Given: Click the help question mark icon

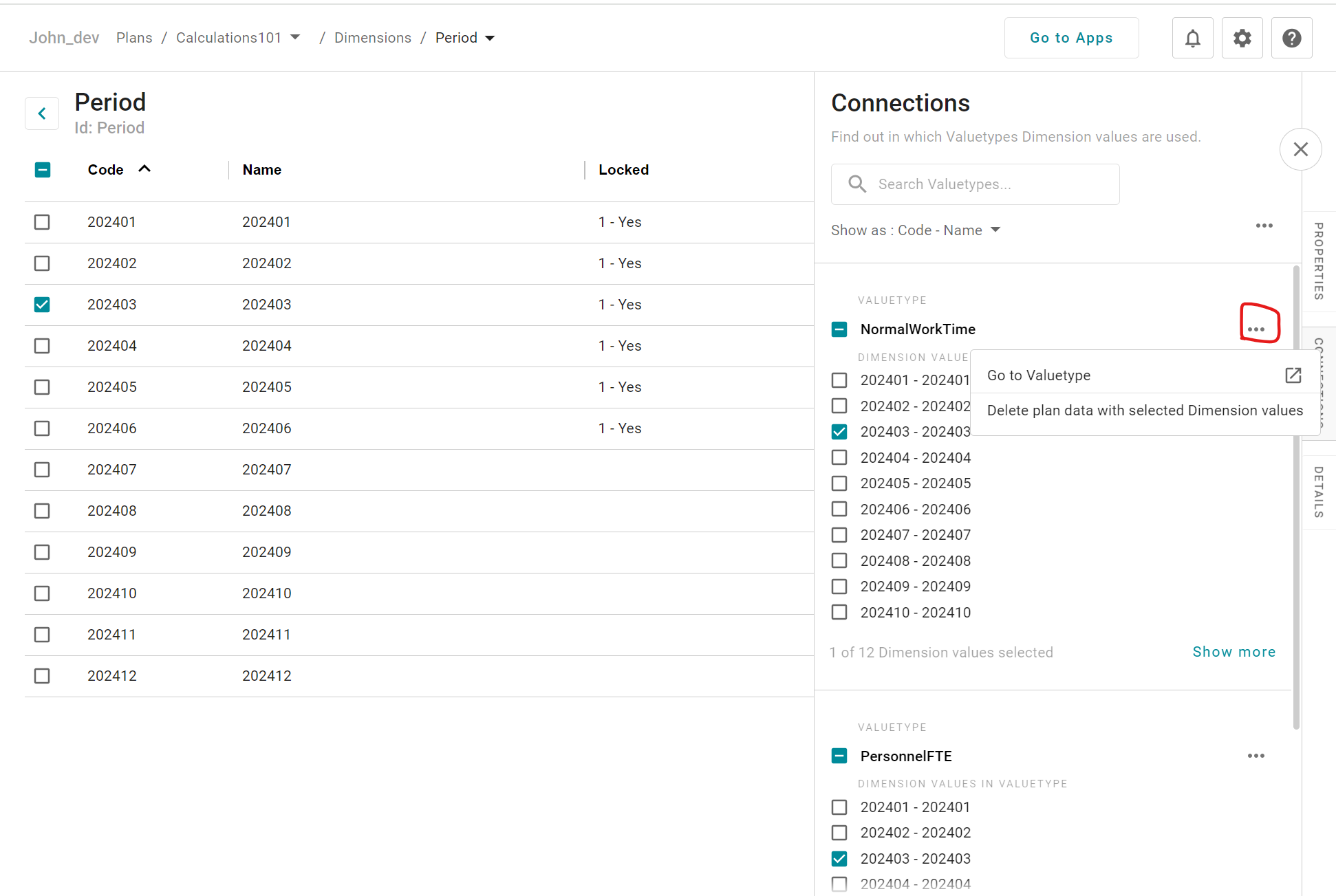Looking at the screenshot, I should (x=1291, y=38).
